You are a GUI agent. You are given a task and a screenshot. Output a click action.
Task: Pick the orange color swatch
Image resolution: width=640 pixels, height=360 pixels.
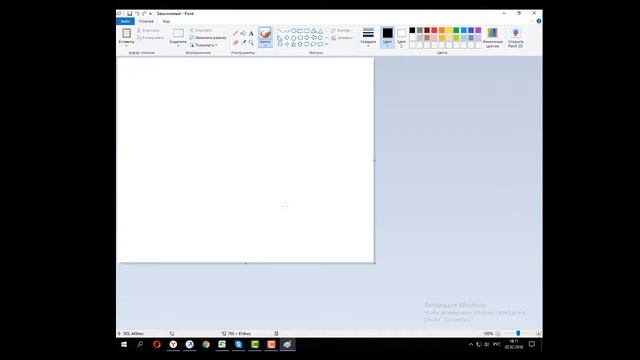tap(442, 30)
